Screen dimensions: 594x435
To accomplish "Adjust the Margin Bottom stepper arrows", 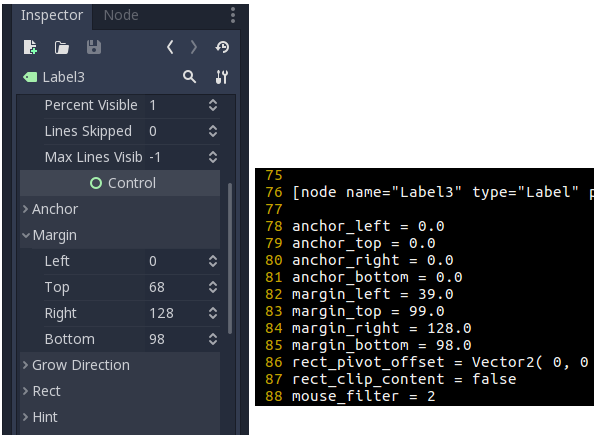I will click(213, 339).
